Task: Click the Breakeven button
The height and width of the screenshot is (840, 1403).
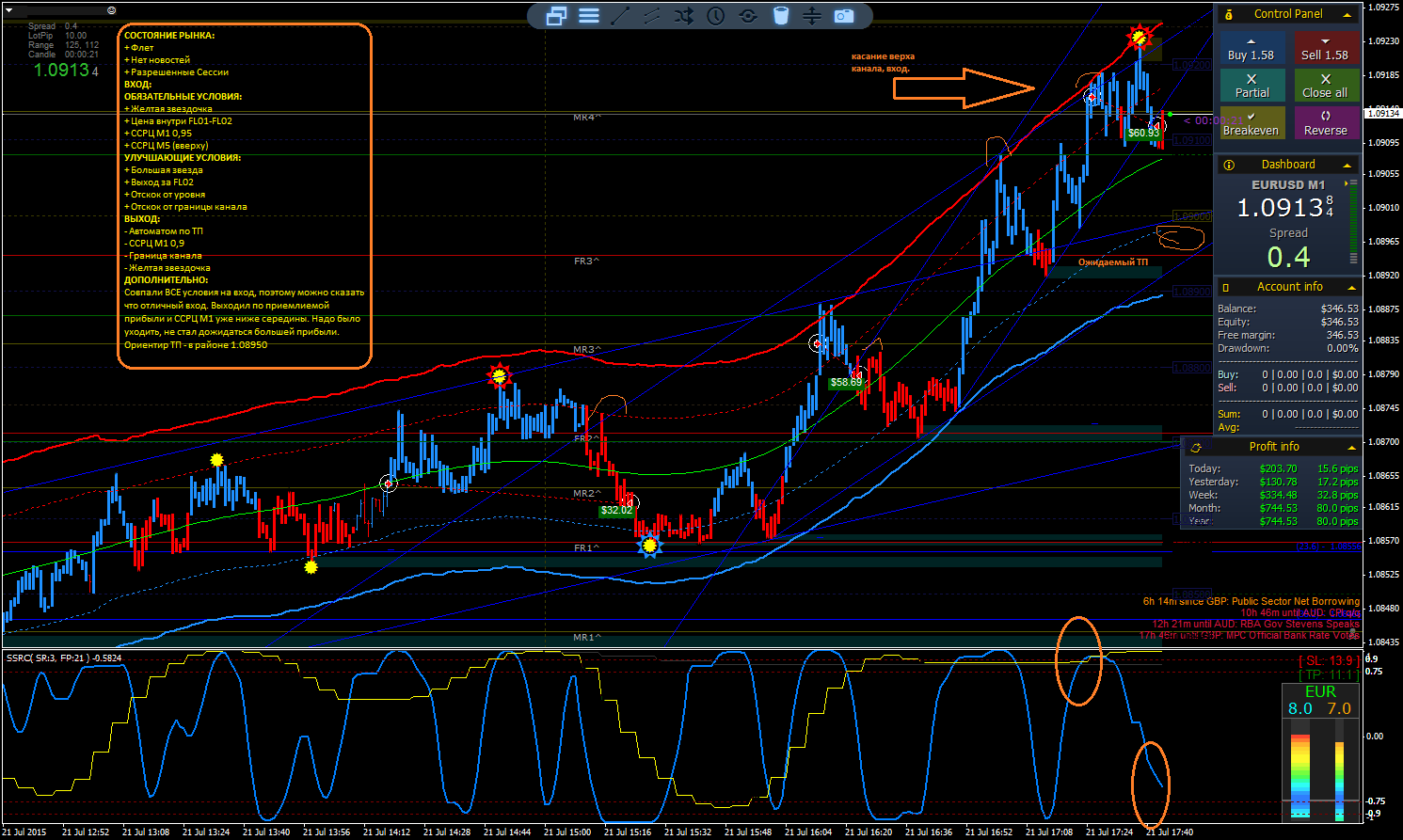Action: coord(1251,123)
